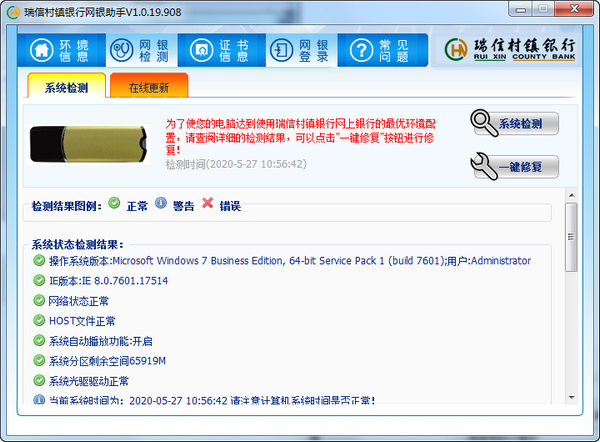
Task: Click the green check beside 系统分区剩余空间
Action: pos(39,360)
